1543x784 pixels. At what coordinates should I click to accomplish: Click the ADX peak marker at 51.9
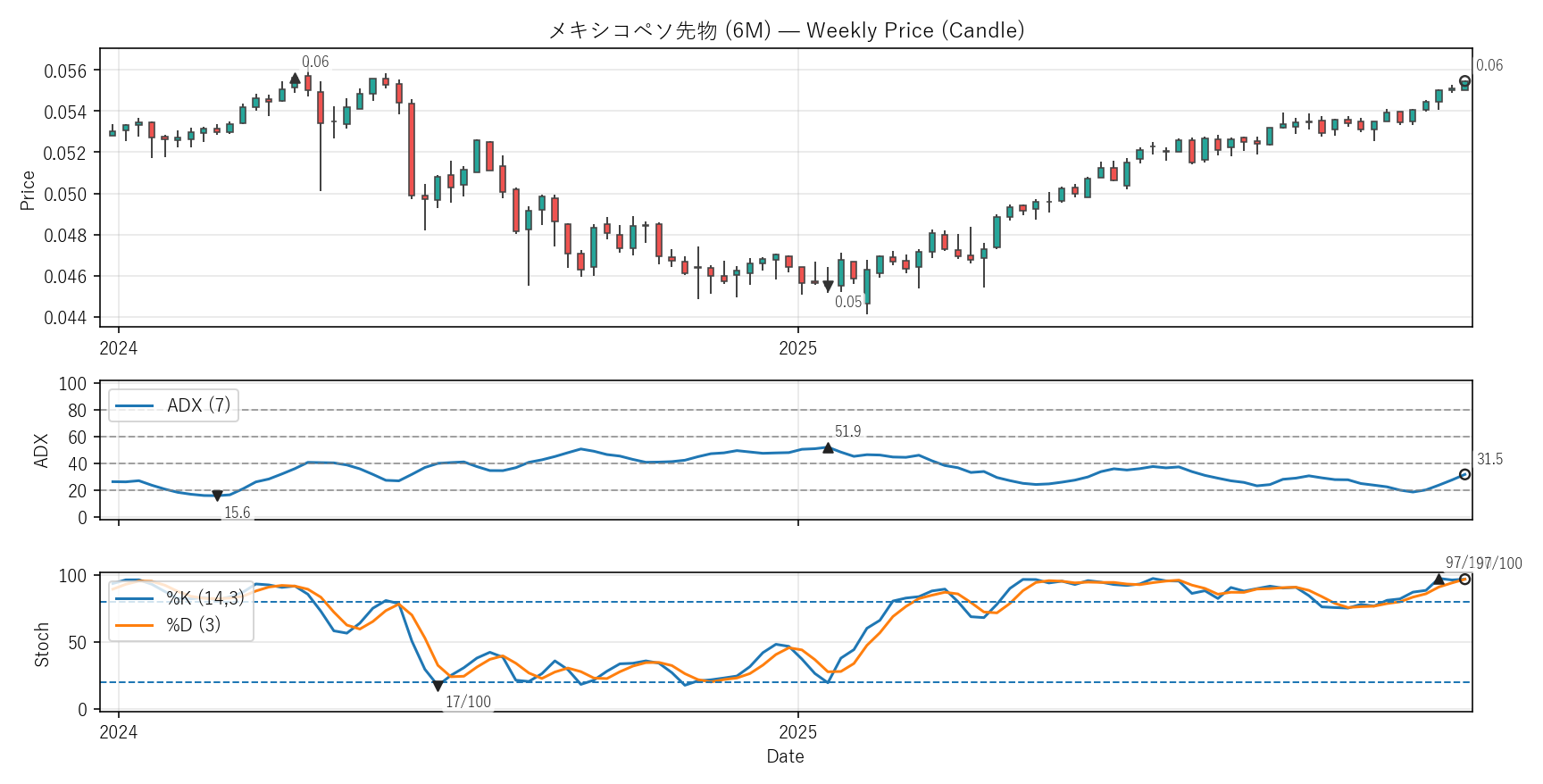click(828, 448)
